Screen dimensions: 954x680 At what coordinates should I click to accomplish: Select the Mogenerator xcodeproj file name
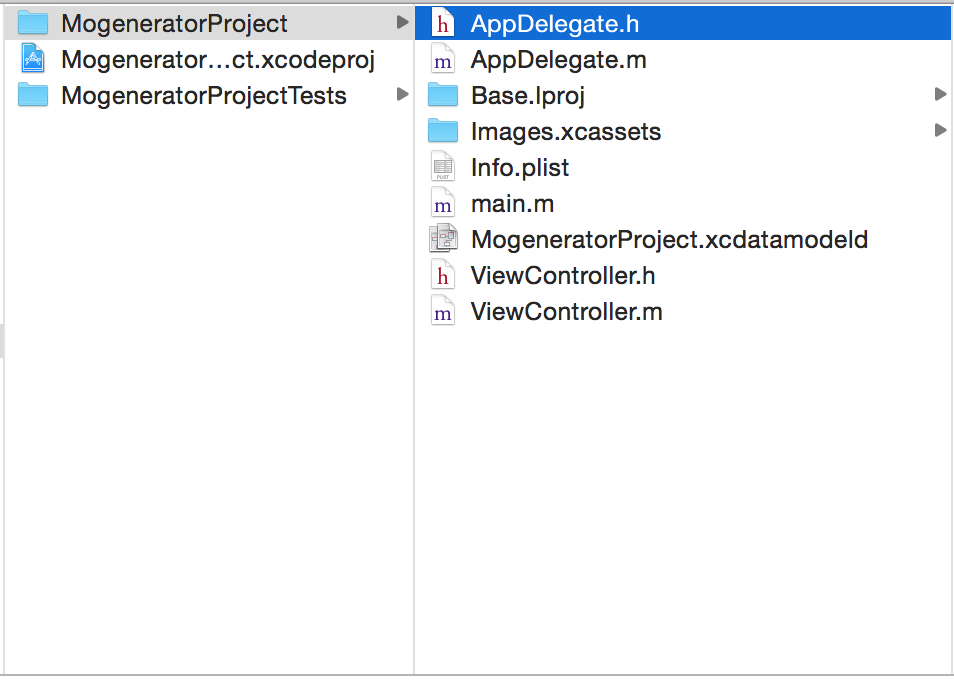(x=218, y=59)
